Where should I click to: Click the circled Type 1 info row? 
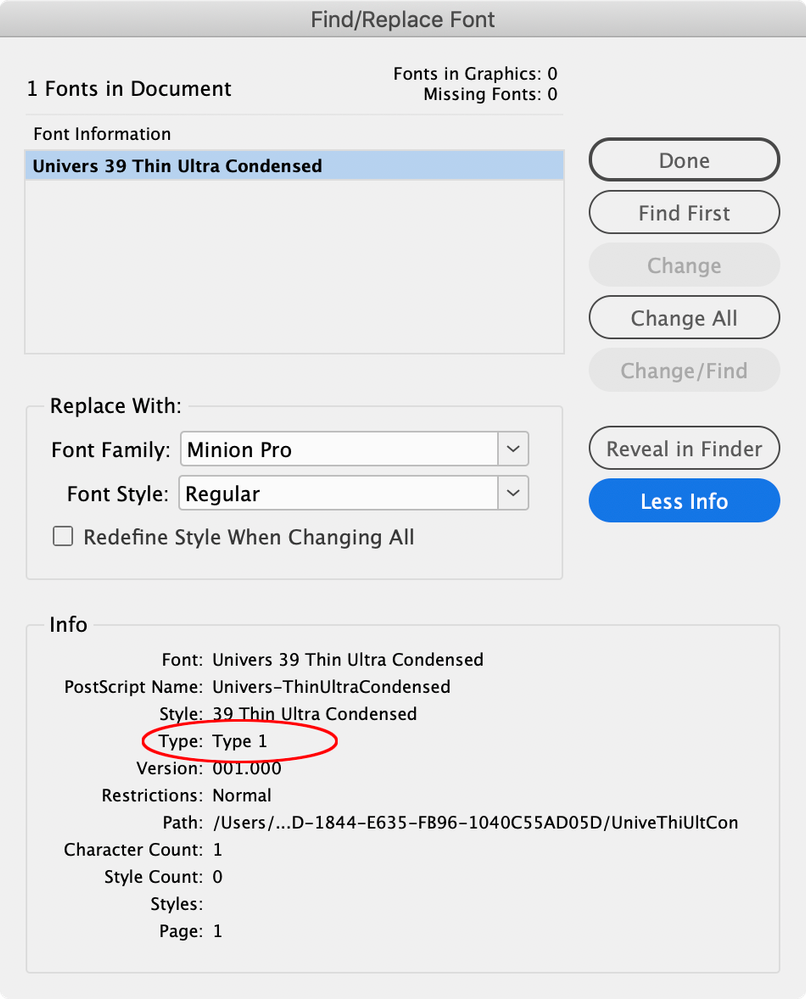239,741
